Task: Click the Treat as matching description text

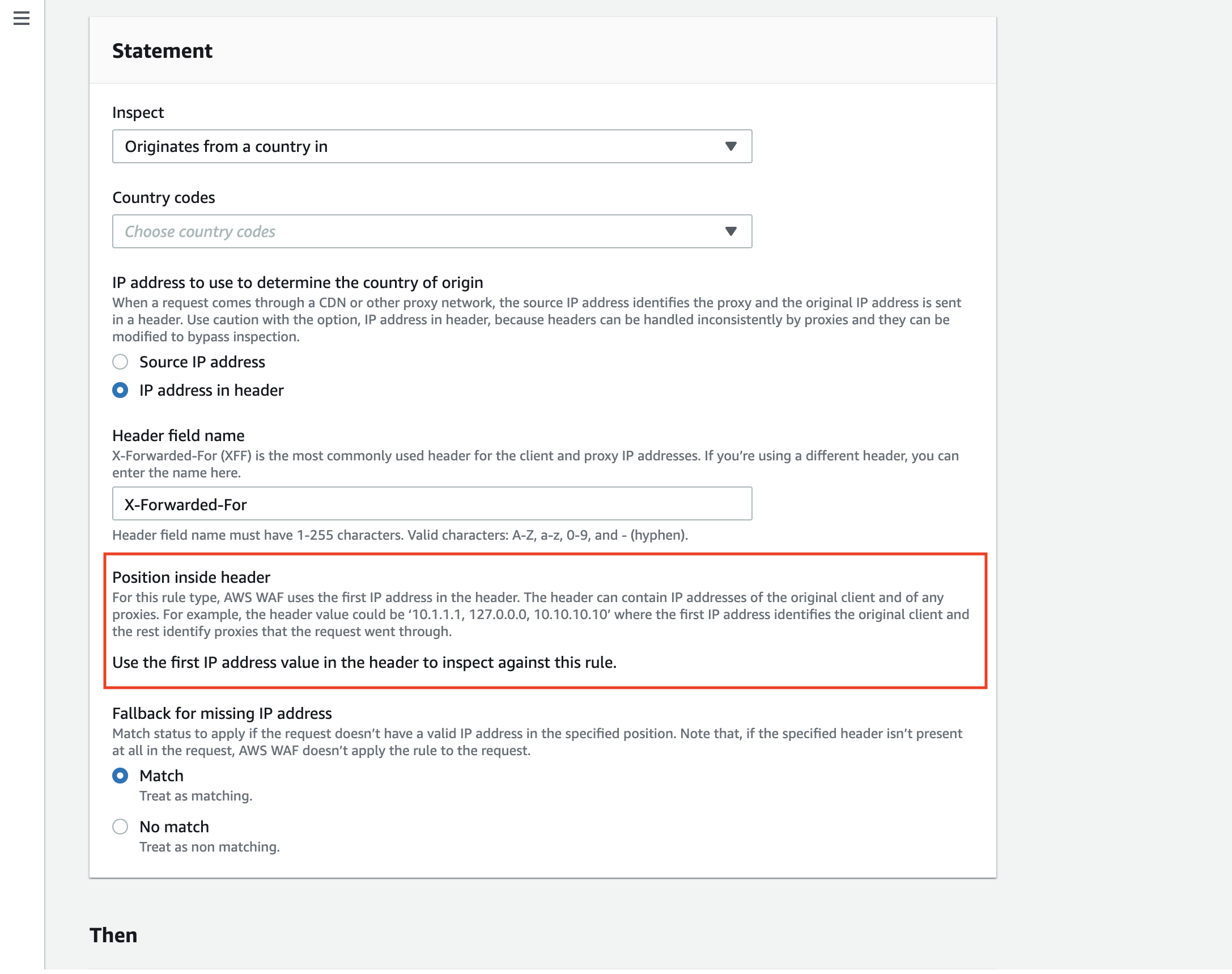Action: 196,795
